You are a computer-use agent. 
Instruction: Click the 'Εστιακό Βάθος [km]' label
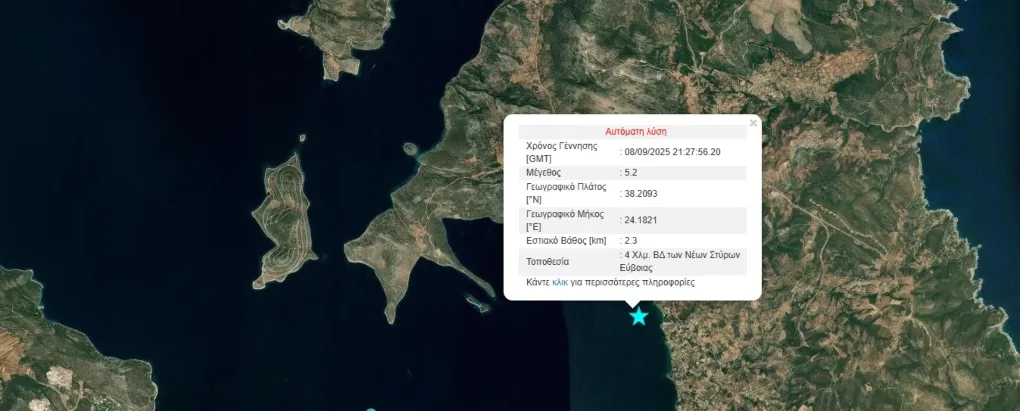point(566,241)
